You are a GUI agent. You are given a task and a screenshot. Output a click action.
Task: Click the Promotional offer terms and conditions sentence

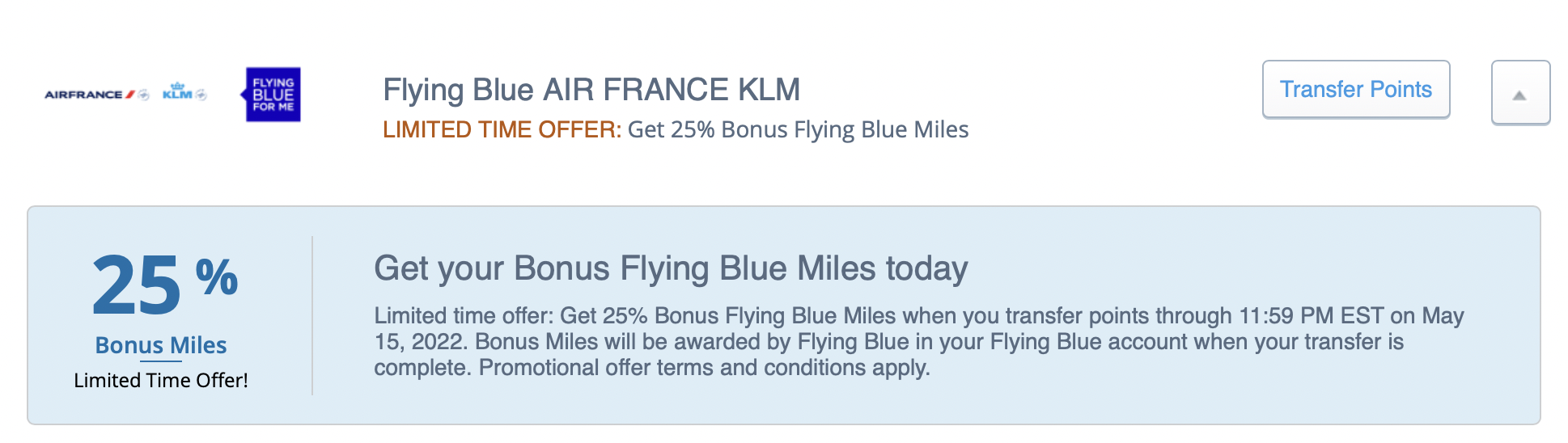click(x=704, y=368)
